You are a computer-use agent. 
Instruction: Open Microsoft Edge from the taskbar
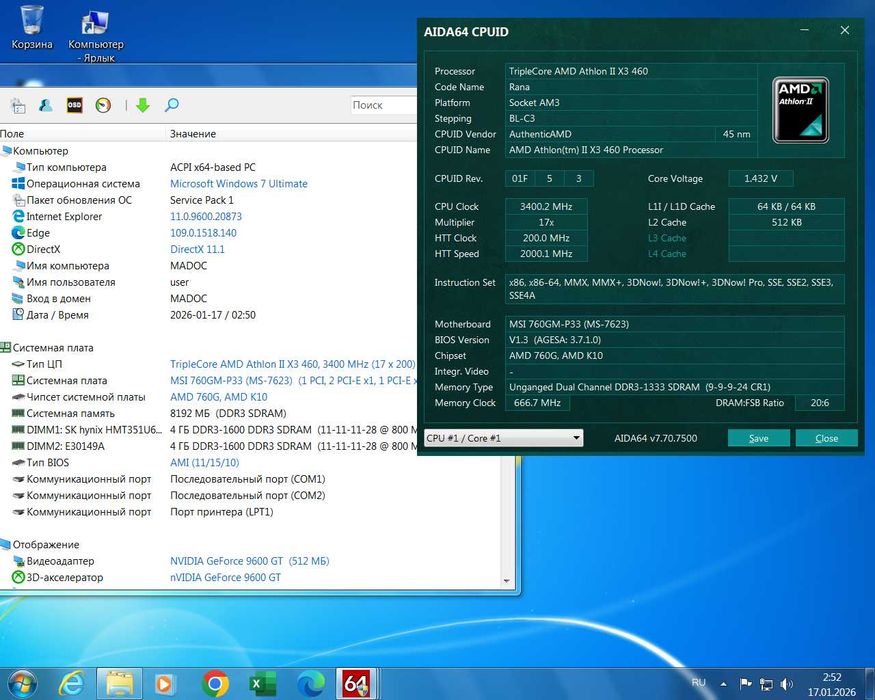[x=310, y=684]
